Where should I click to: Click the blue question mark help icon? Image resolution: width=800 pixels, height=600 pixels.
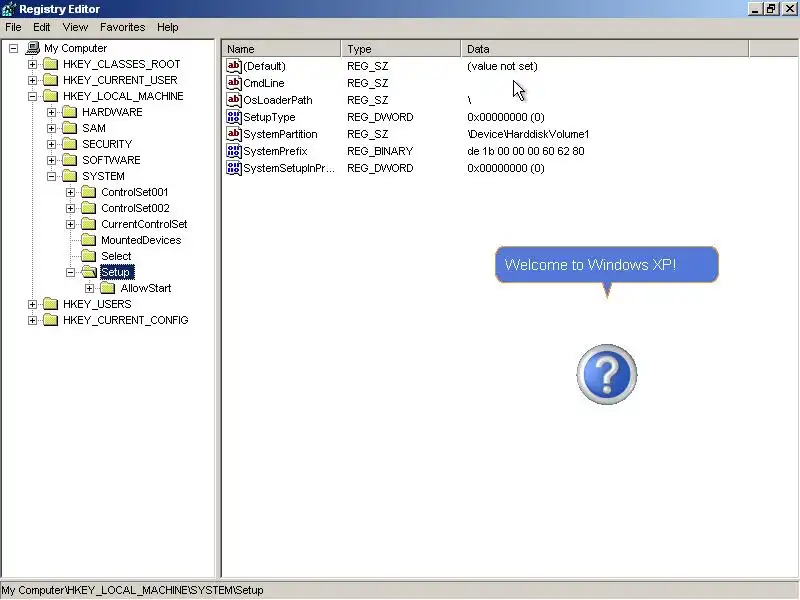[607, 374]
